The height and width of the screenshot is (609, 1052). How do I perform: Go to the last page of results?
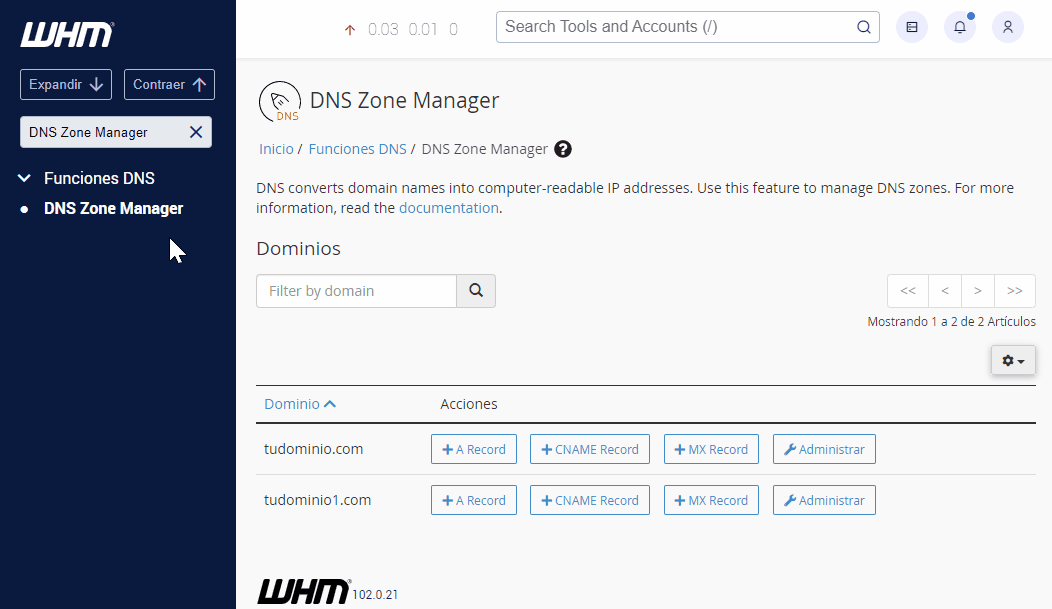point(1014,290)
